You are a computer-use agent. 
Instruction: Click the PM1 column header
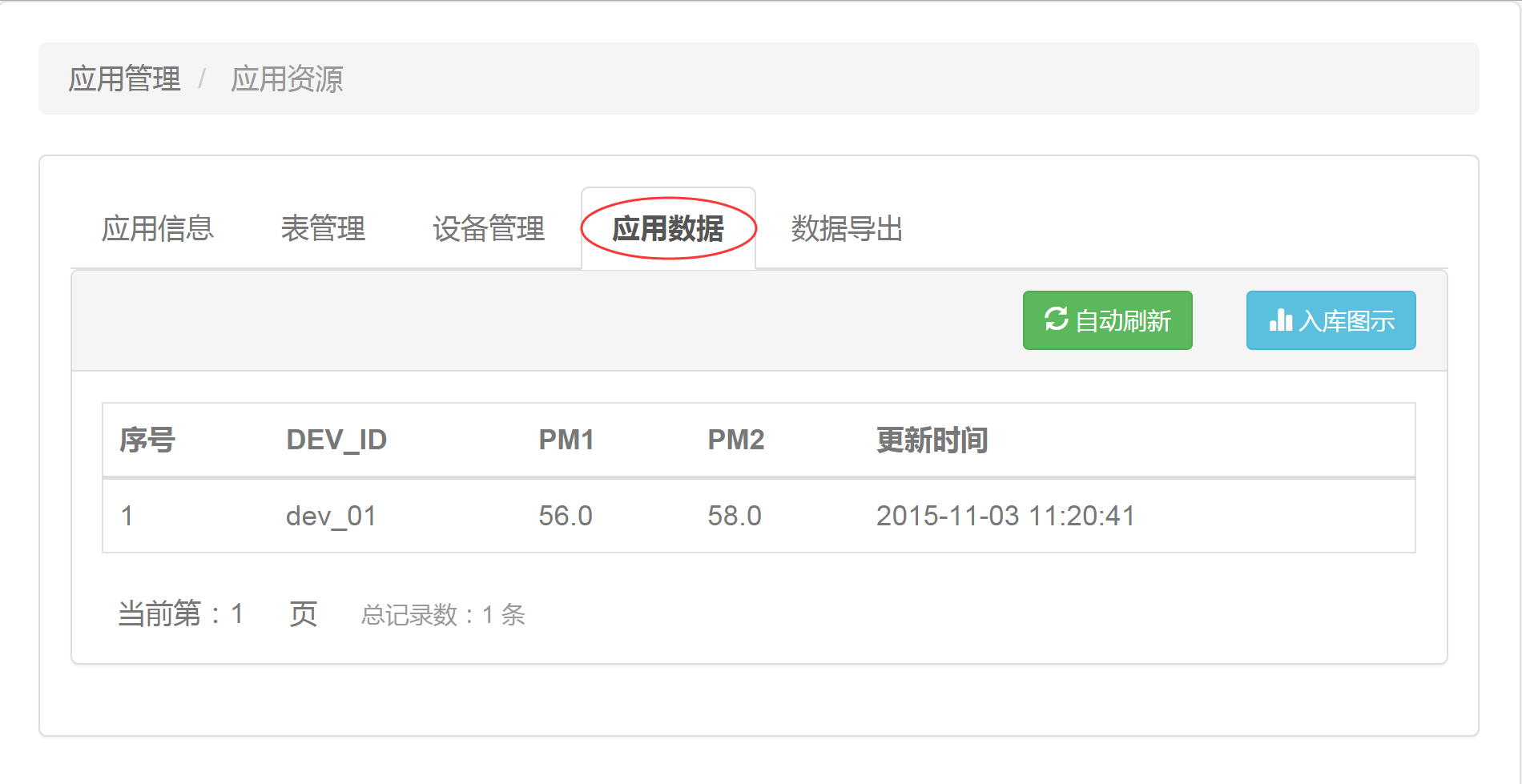[566, 440]
